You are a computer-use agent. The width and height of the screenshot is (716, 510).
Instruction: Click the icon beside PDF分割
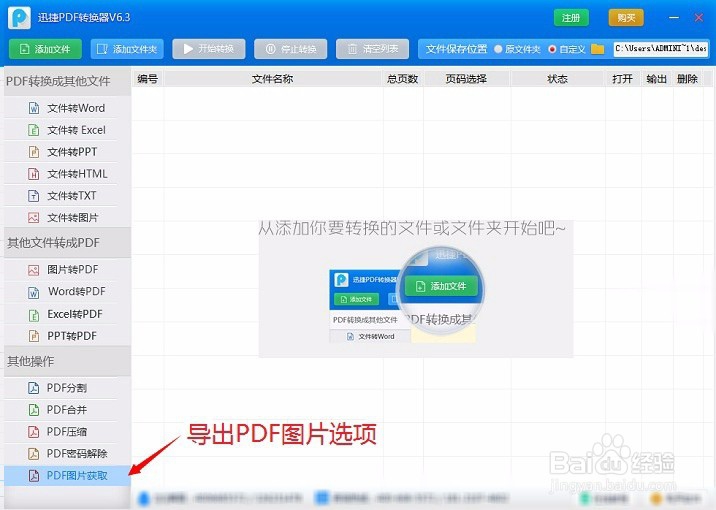[x=34, y=388]
